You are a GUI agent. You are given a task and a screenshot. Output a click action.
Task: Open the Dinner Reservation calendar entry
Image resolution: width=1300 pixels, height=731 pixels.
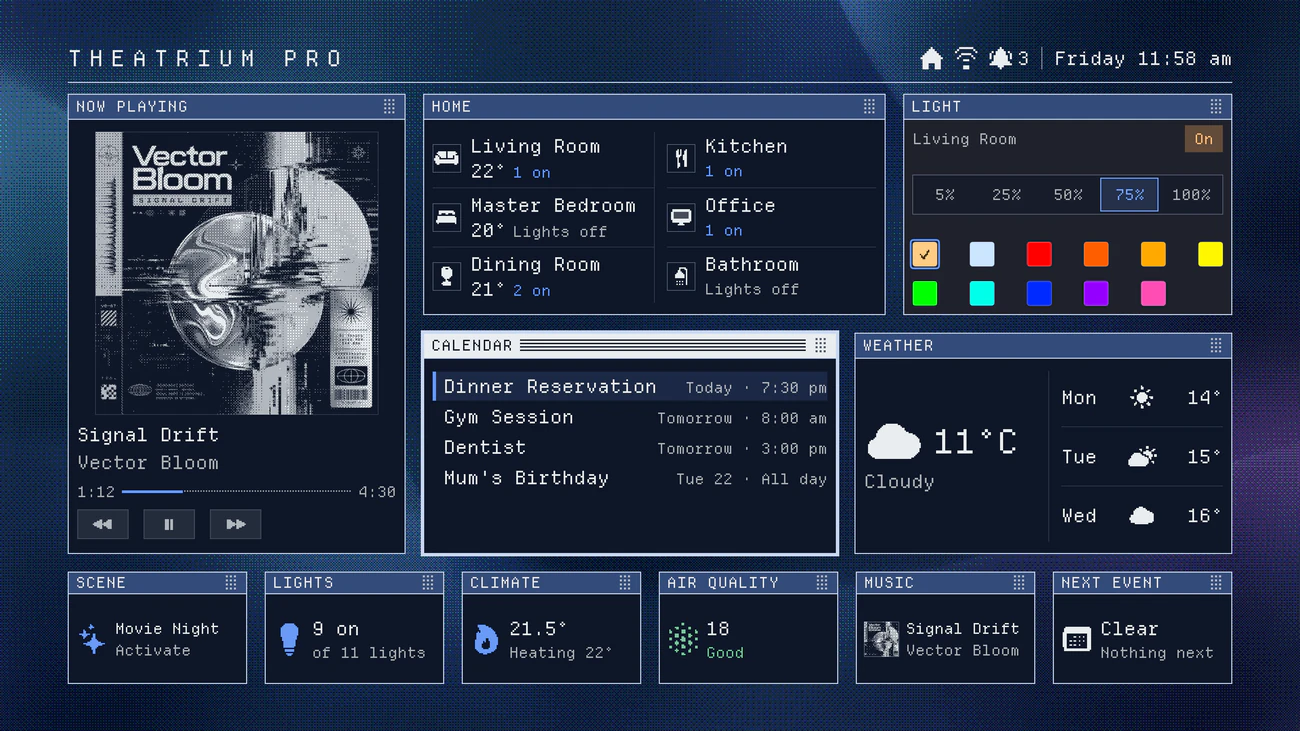[630, 387]
